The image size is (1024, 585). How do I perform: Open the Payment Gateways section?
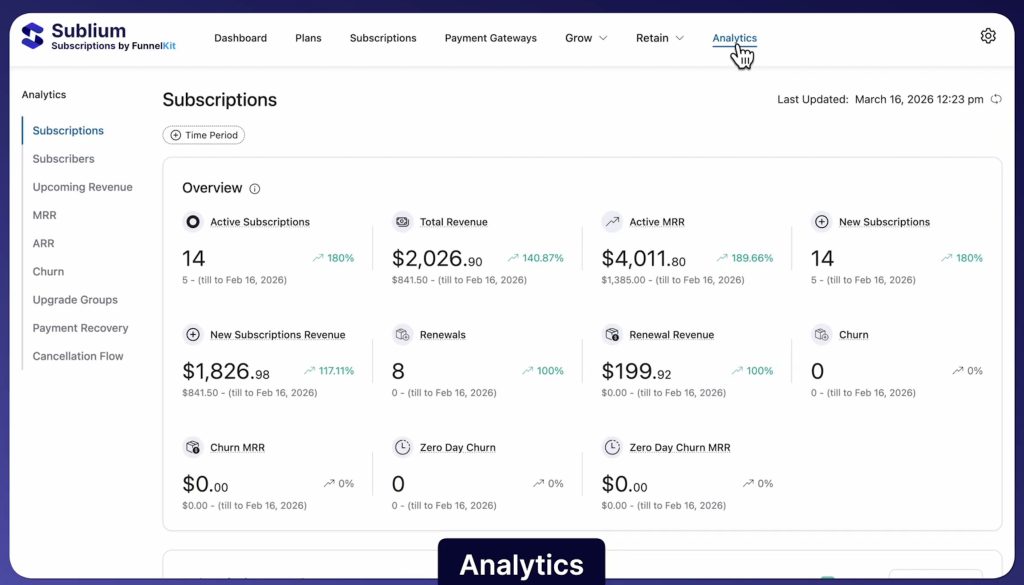point(491,38)
